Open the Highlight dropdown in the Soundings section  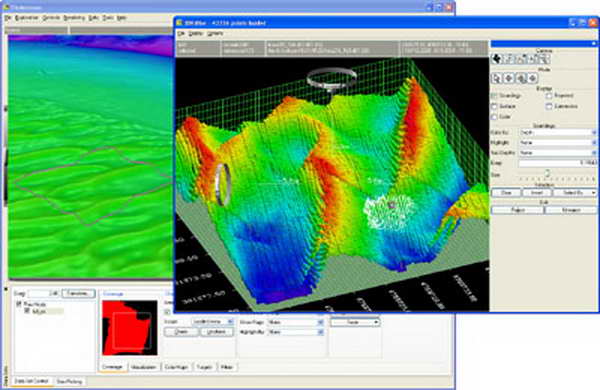[558, 142]
